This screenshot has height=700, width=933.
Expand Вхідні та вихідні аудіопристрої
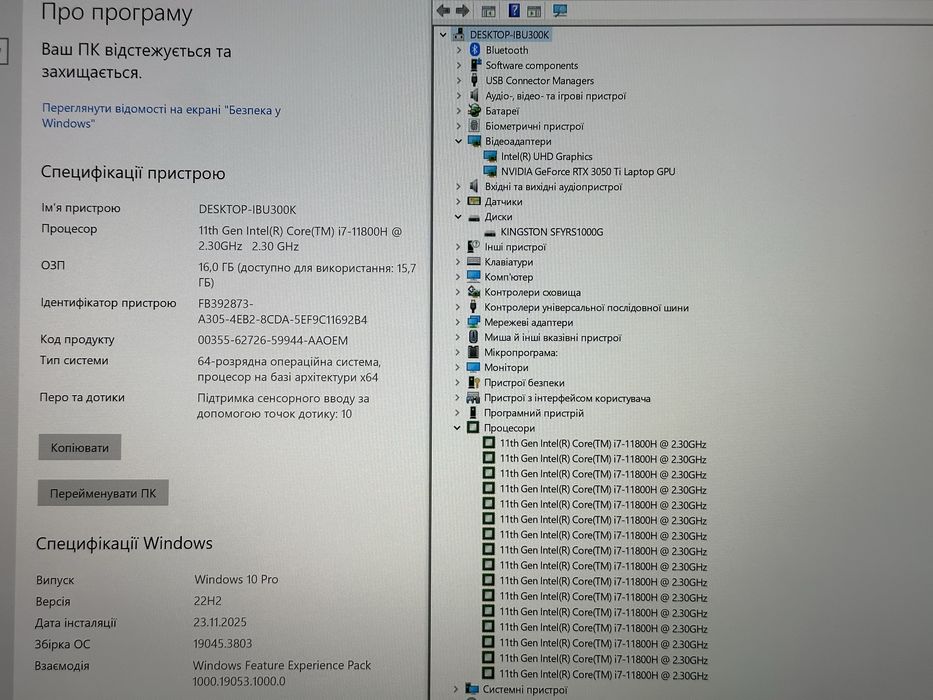(x=458, y=186)
